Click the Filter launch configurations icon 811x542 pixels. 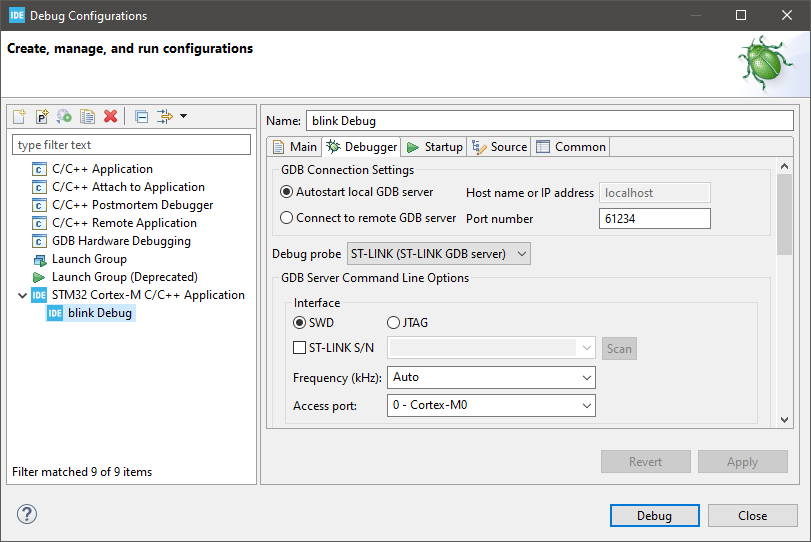point(164,116)
